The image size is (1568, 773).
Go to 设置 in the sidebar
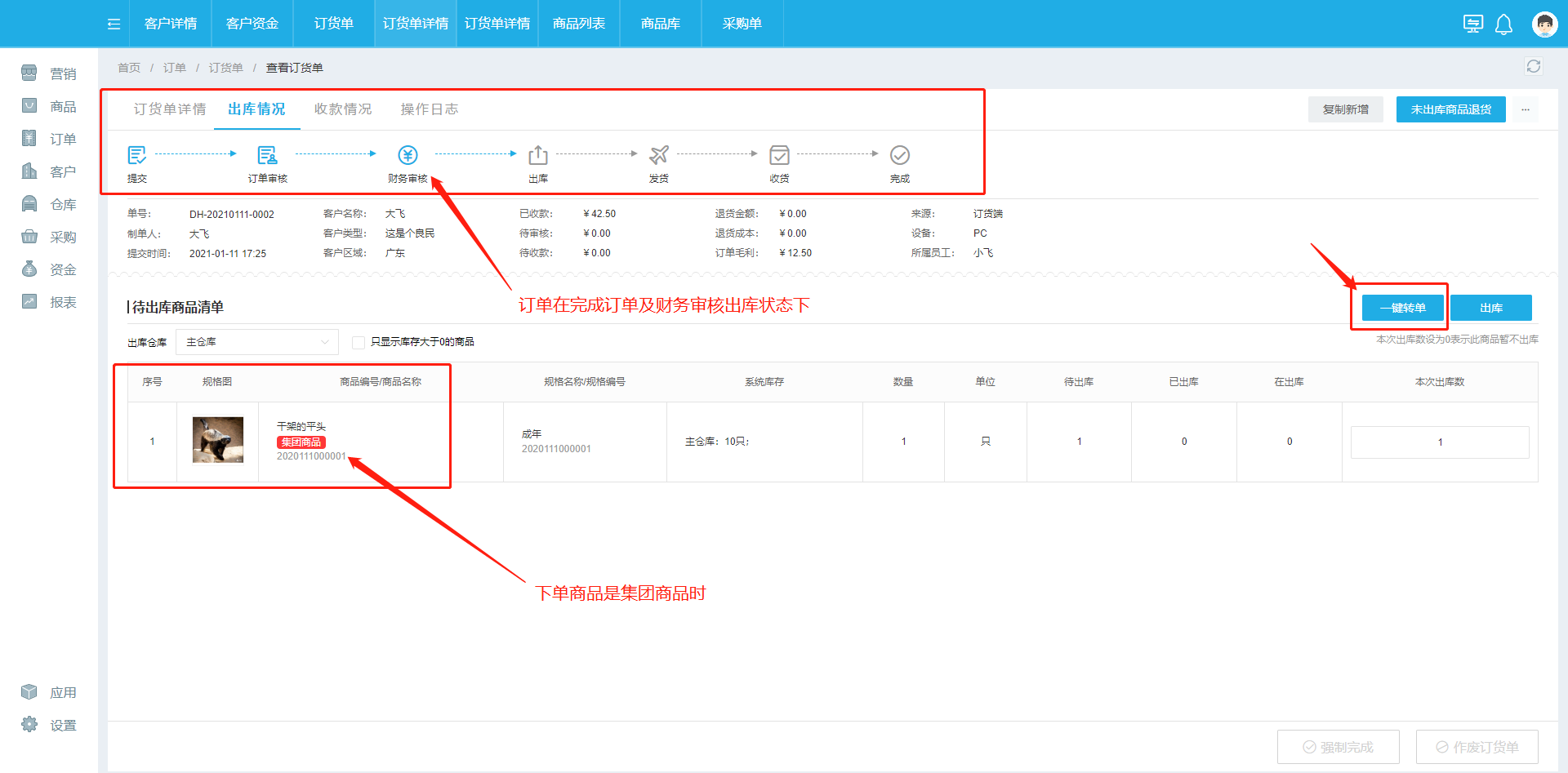62,725
